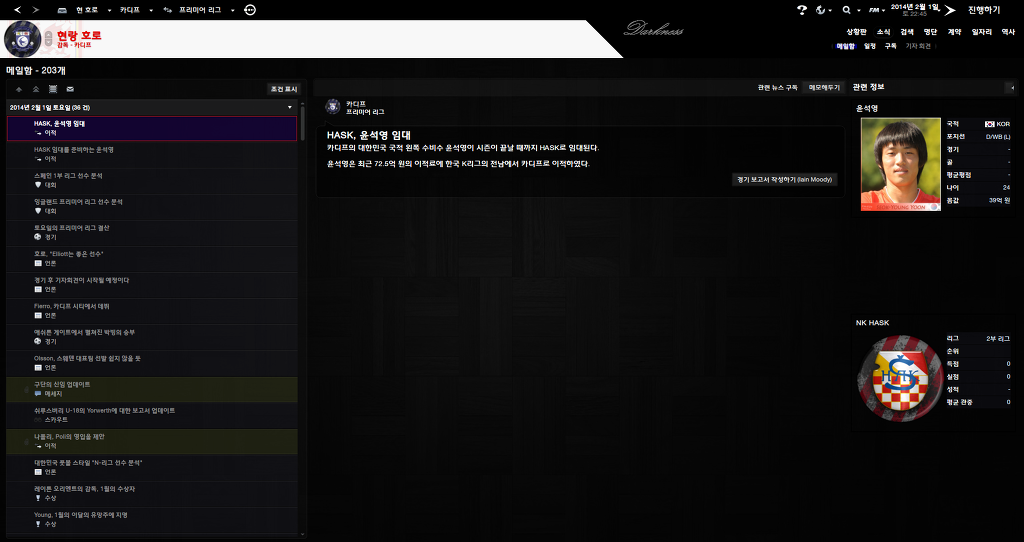Click the 조건 표시 button
The image size is (1024, 542).
283,89
